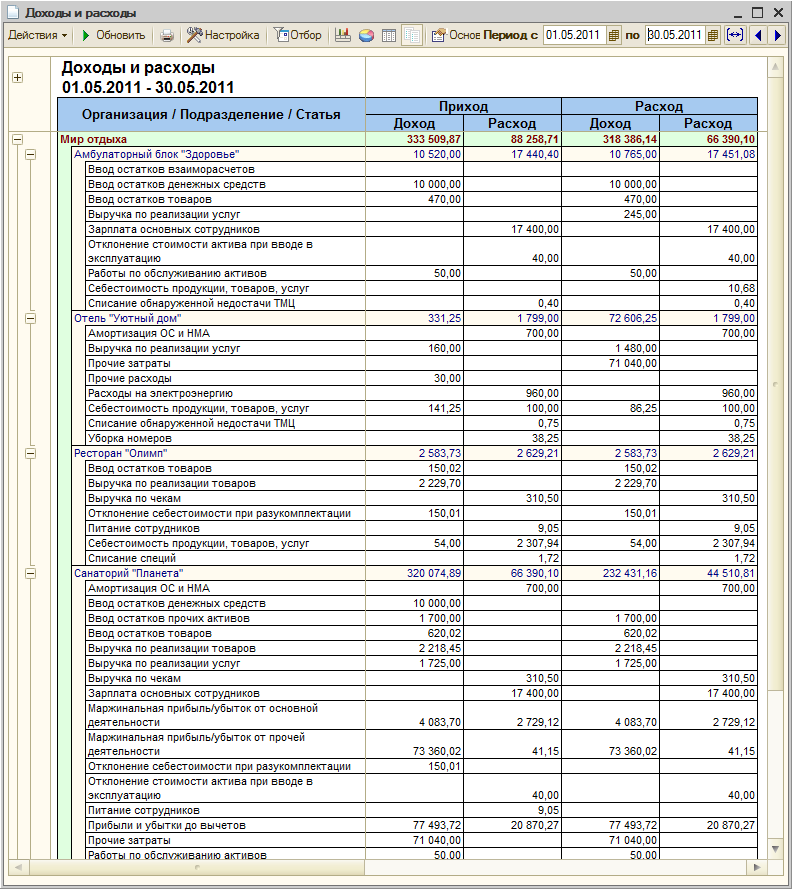Screen dimensions: 792x889
Task: Select the Уборка номеров row
Action: point(421,438)
